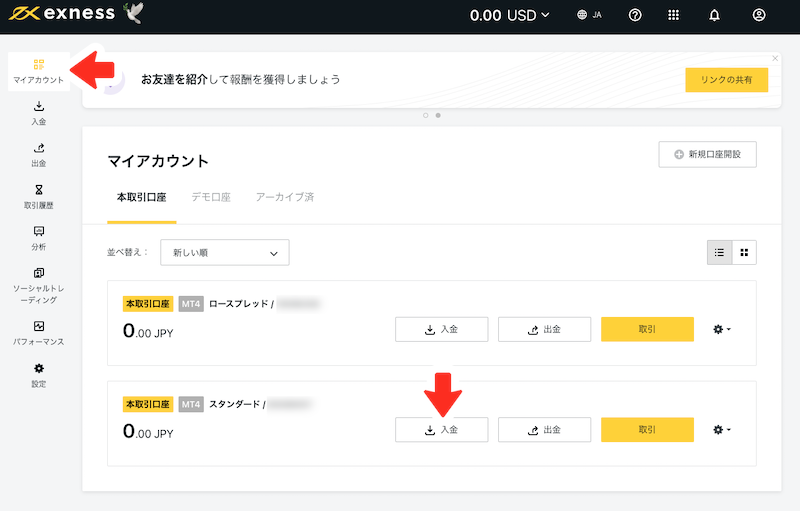Switch to list view layout
800x511 pixels.
point(719,252)
